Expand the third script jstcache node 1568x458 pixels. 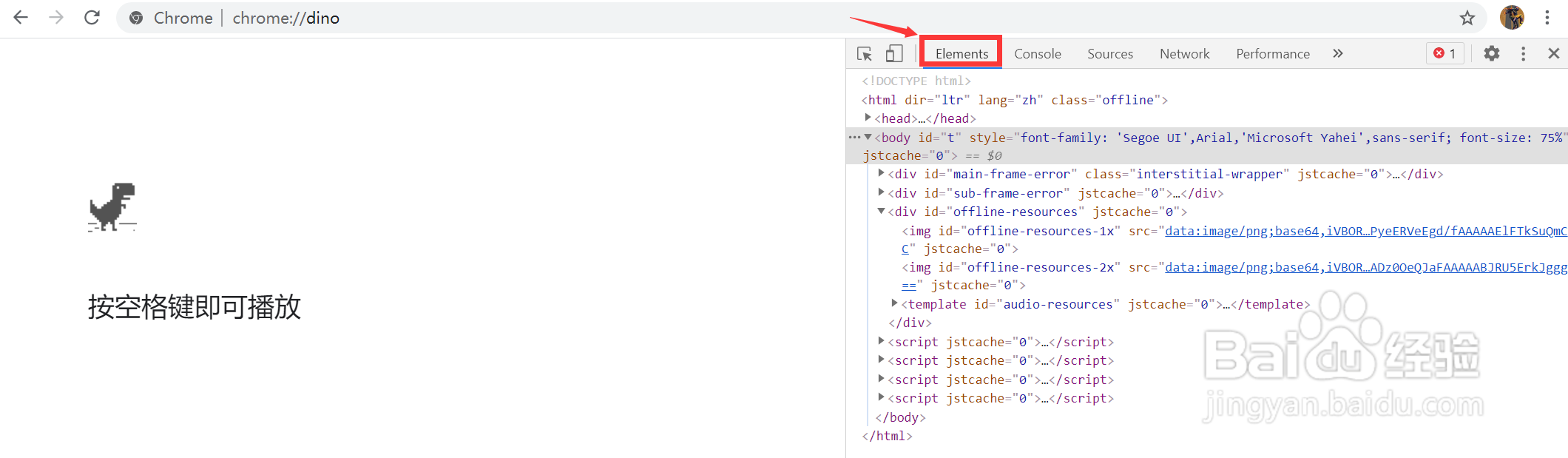[x=881, y=379]
